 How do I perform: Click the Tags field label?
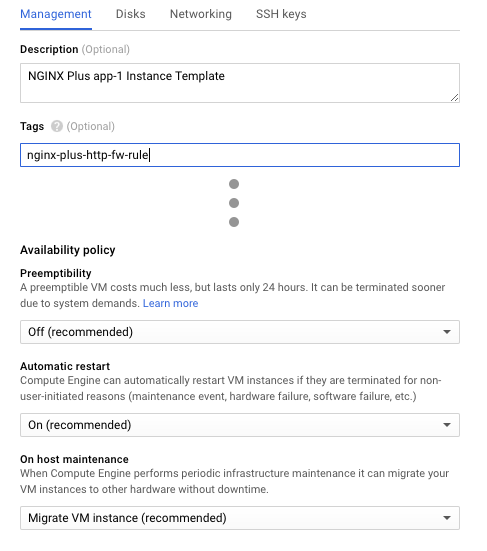coord(32,126)
